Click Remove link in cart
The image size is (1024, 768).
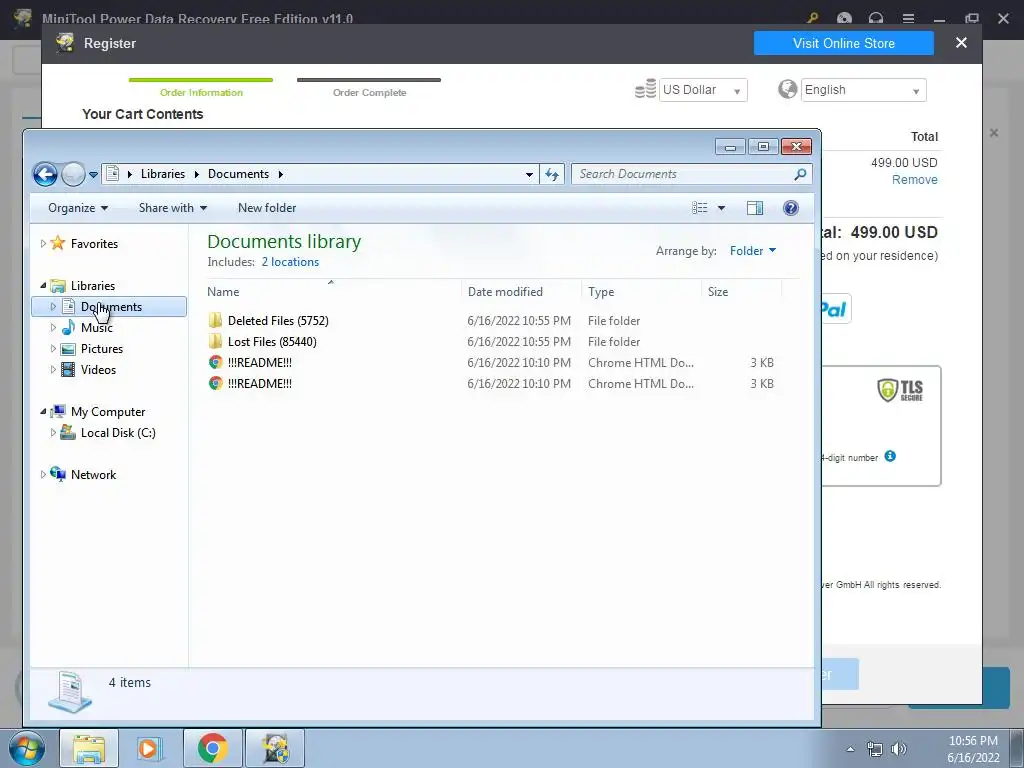pyautogui.click(x=914, y=180)
